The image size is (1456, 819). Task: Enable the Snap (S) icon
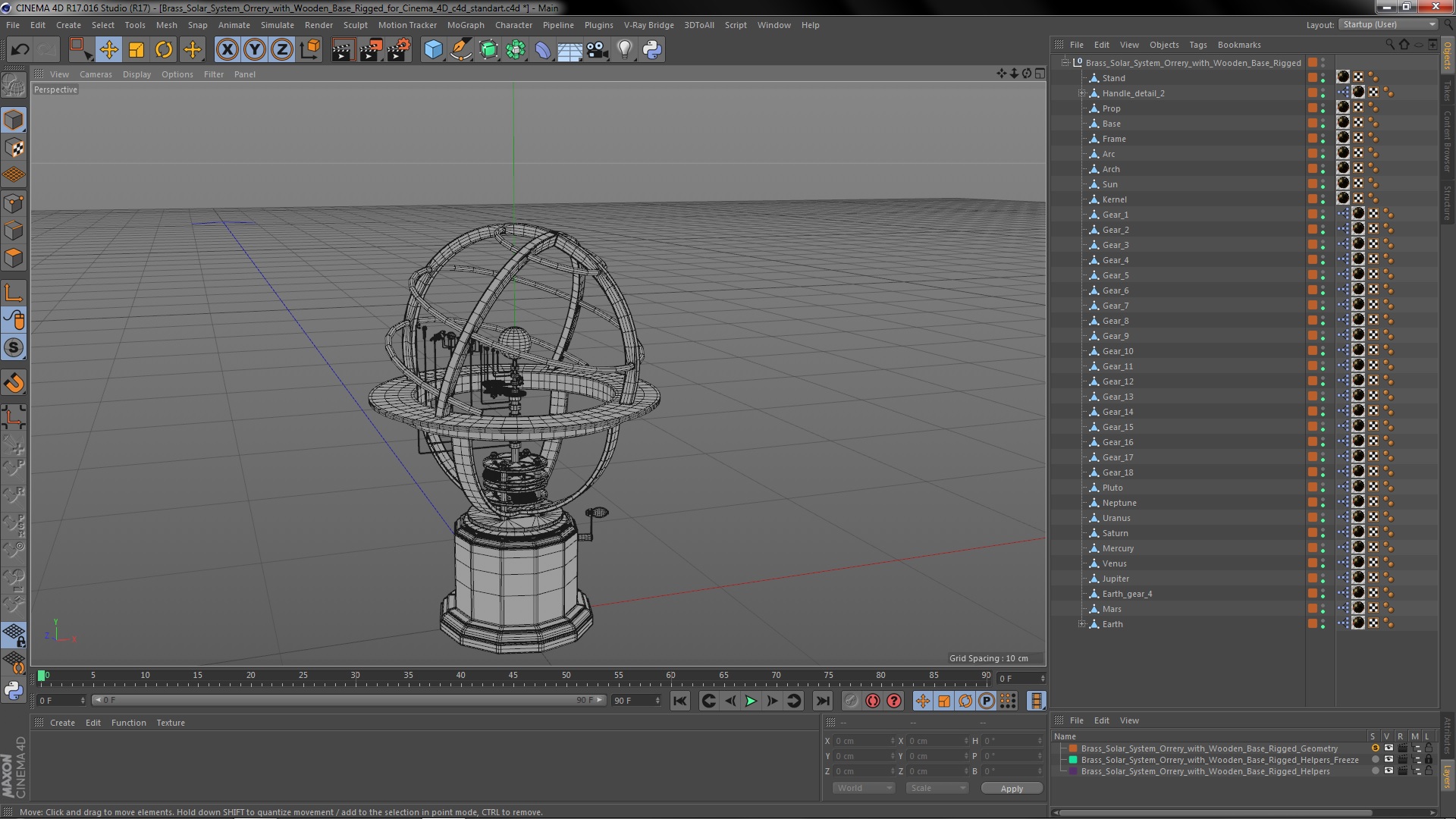click(14, 348)
